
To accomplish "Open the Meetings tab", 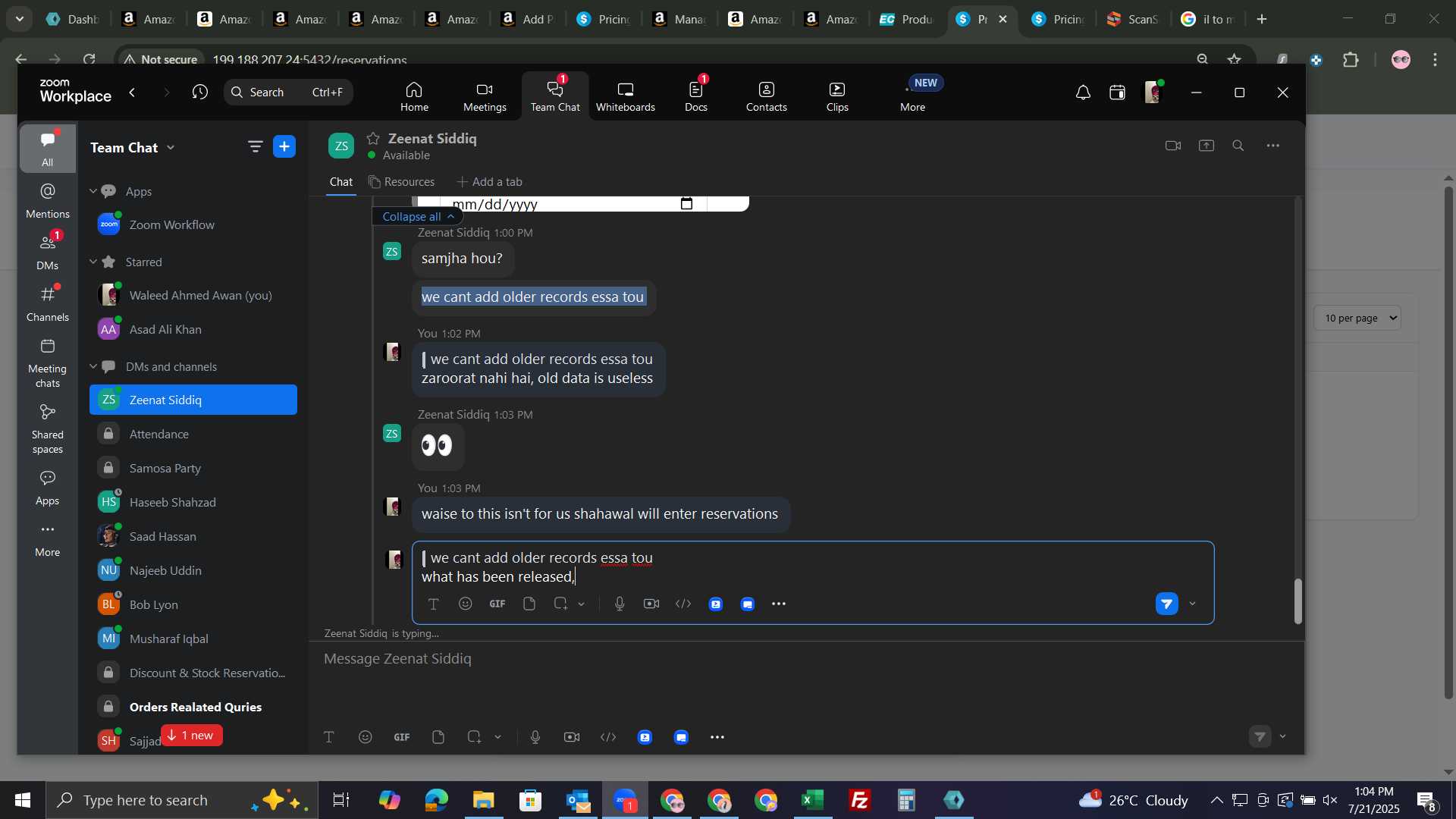I will point(485,96).
